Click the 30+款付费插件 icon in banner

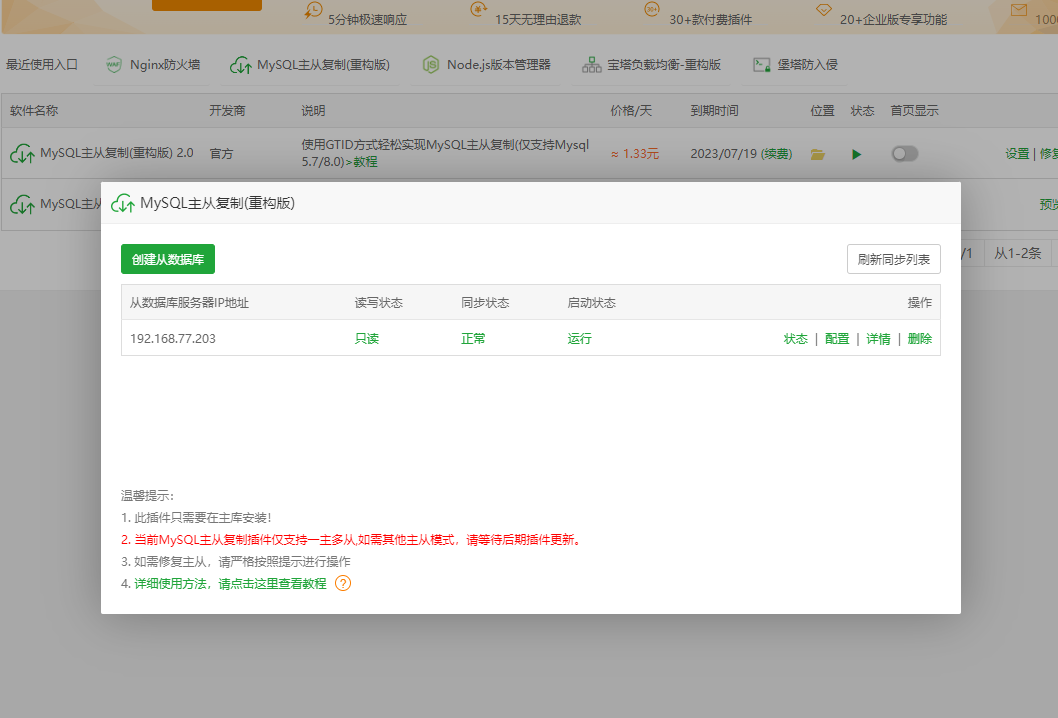(651, 9)
